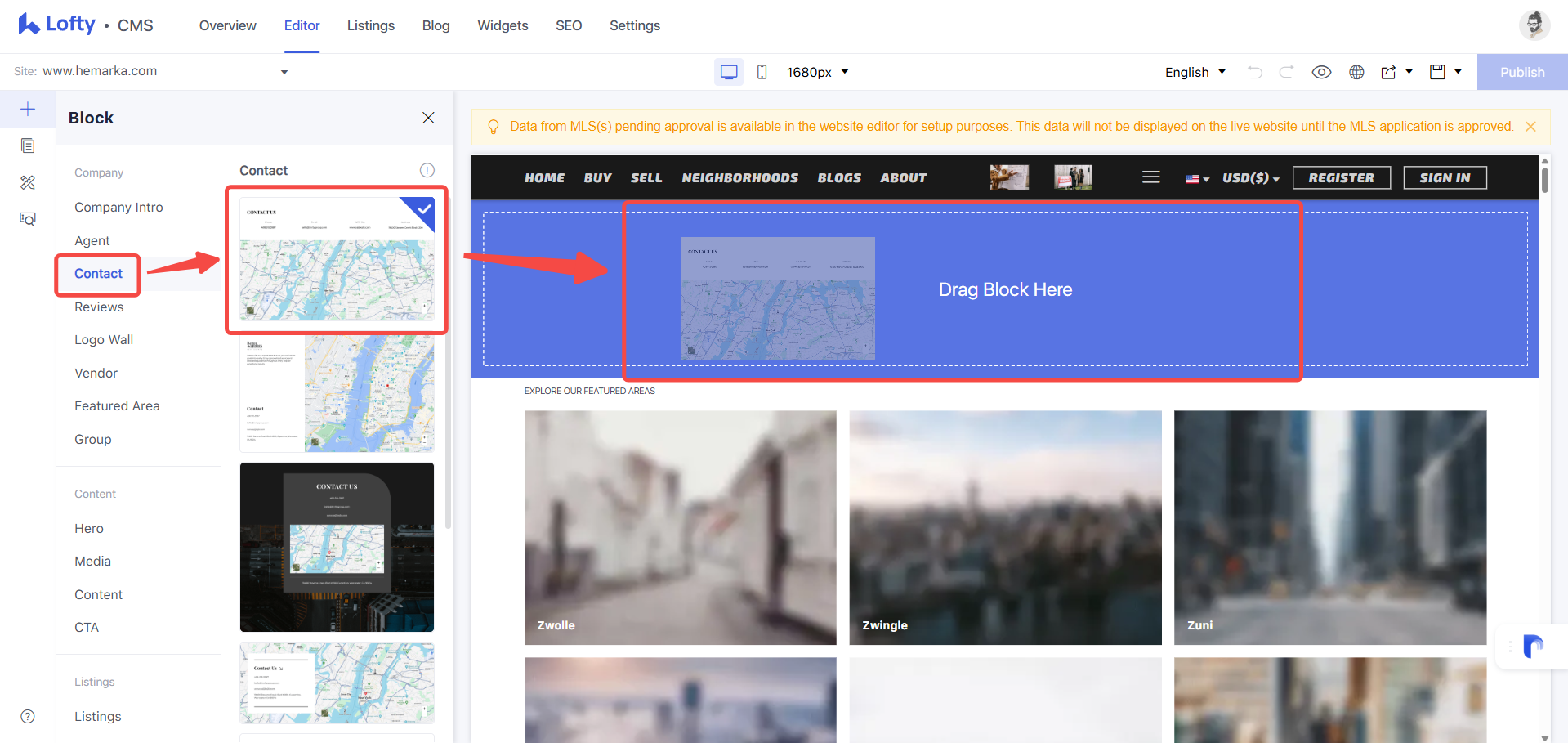Switch to the SEO tab
The width and height of the screenshot is (1568, 743).
[569, 25]
